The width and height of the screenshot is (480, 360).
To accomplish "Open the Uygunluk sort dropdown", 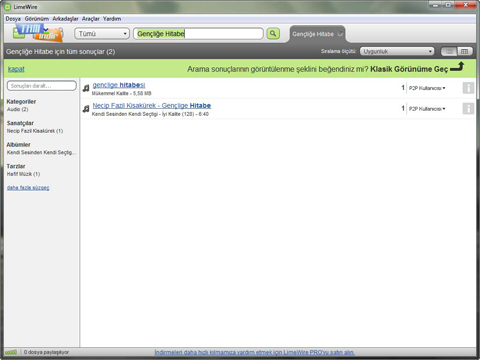I will pyautogui.click(x=397, y=51).
